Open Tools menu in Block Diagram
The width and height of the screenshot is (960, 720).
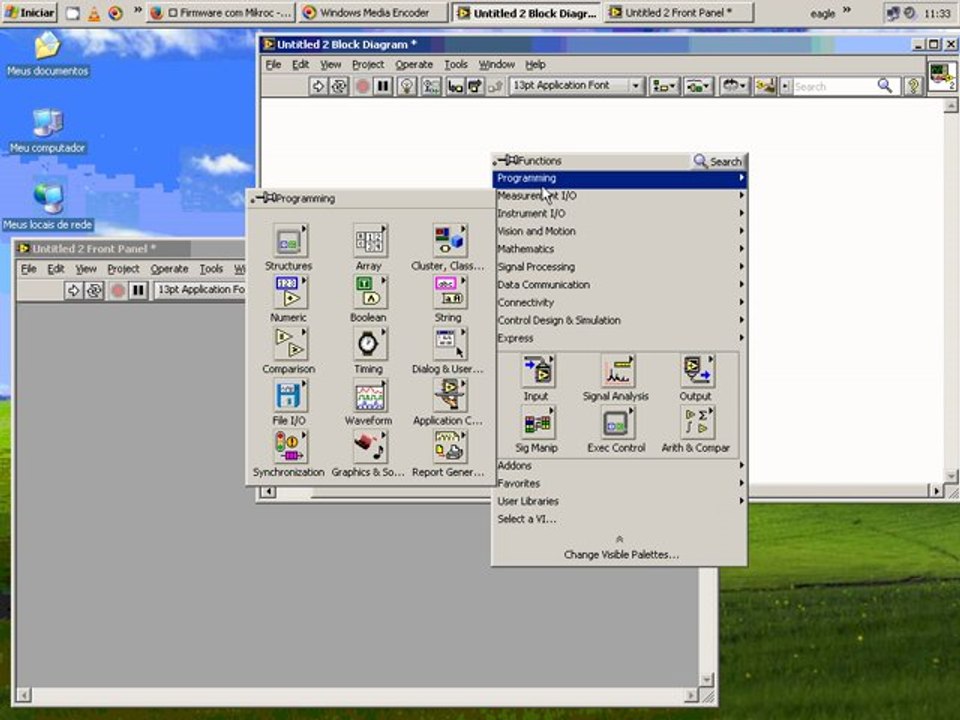click(456, 64)
